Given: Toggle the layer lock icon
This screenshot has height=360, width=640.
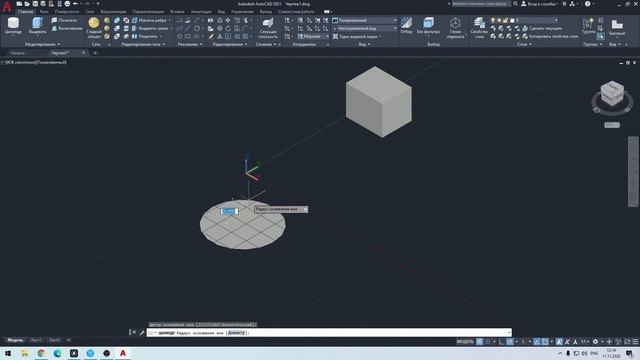Looking at the screenshot, I should [x=506, y=20].
